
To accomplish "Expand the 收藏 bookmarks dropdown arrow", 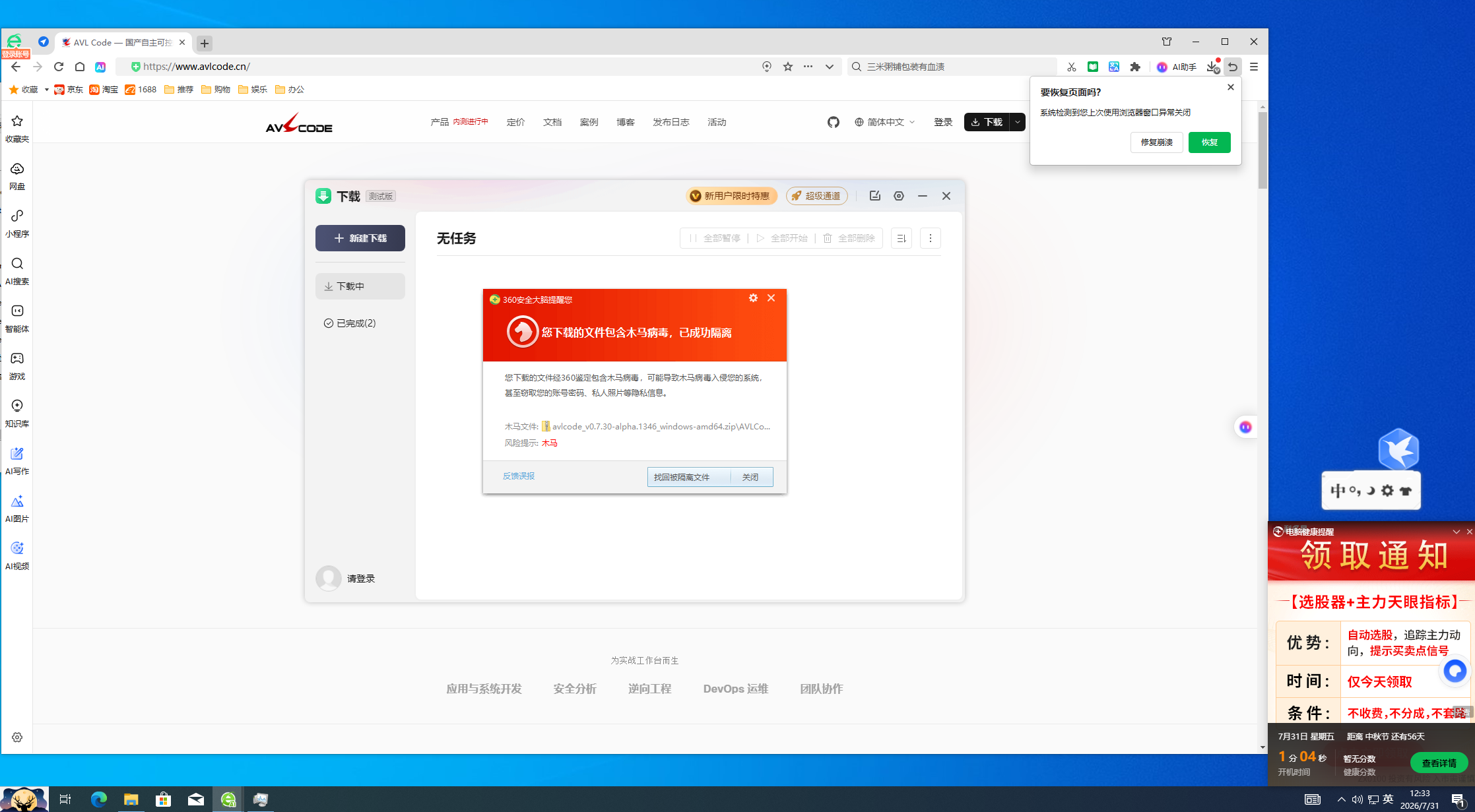I will pos(47,90).
